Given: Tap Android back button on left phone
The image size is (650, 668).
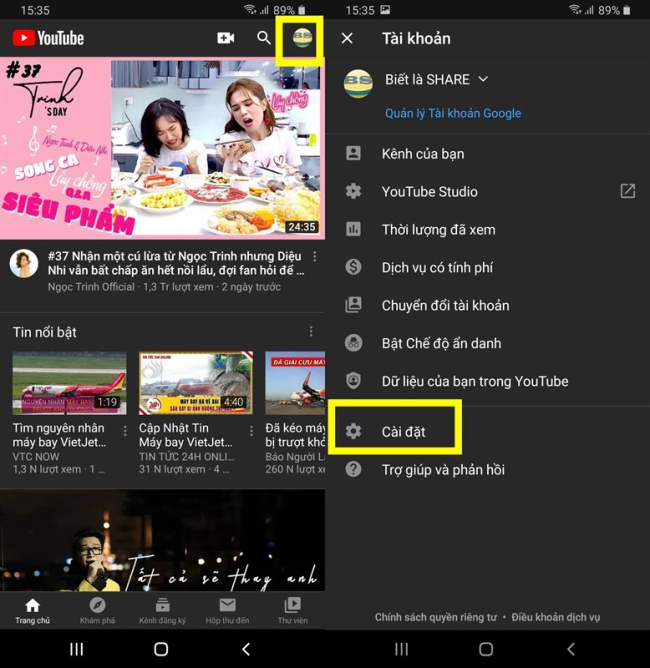Looking at the screenshot, I should coord(246,649).
